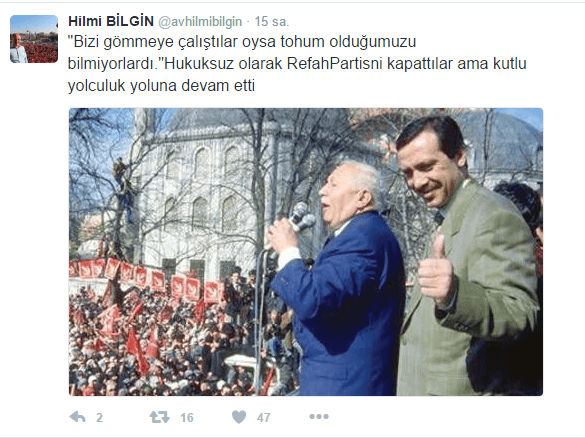Click the quoted line starting "Bizi gömmeye çalıştılar"
Viewport: 585px width, 438px height.
242,42
